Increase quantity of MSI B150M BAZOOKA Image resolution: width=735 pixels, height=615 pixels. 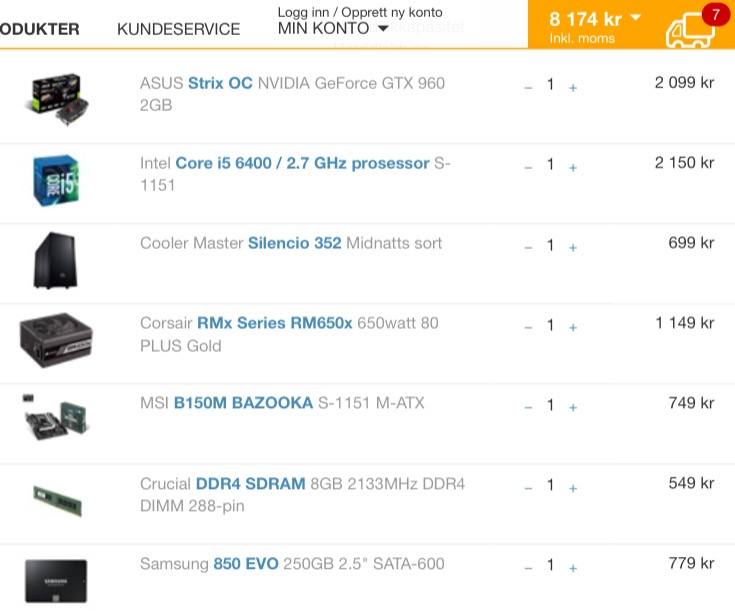pos(573,408)
